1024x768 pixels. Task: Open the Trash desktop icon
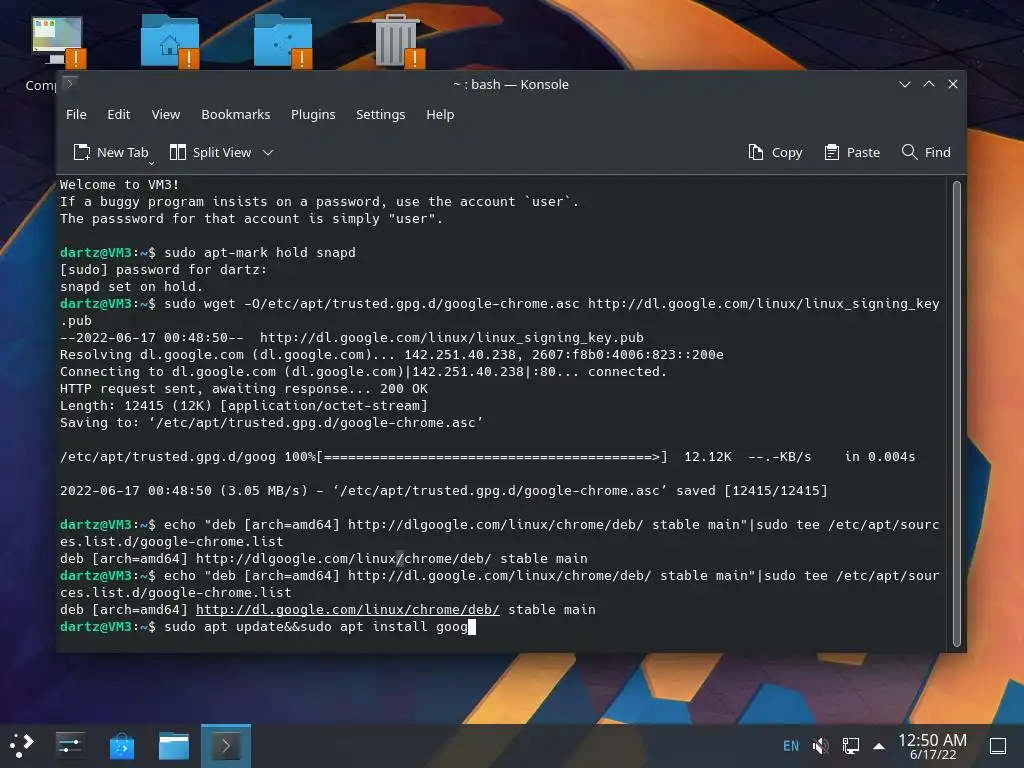click(398, 40)
